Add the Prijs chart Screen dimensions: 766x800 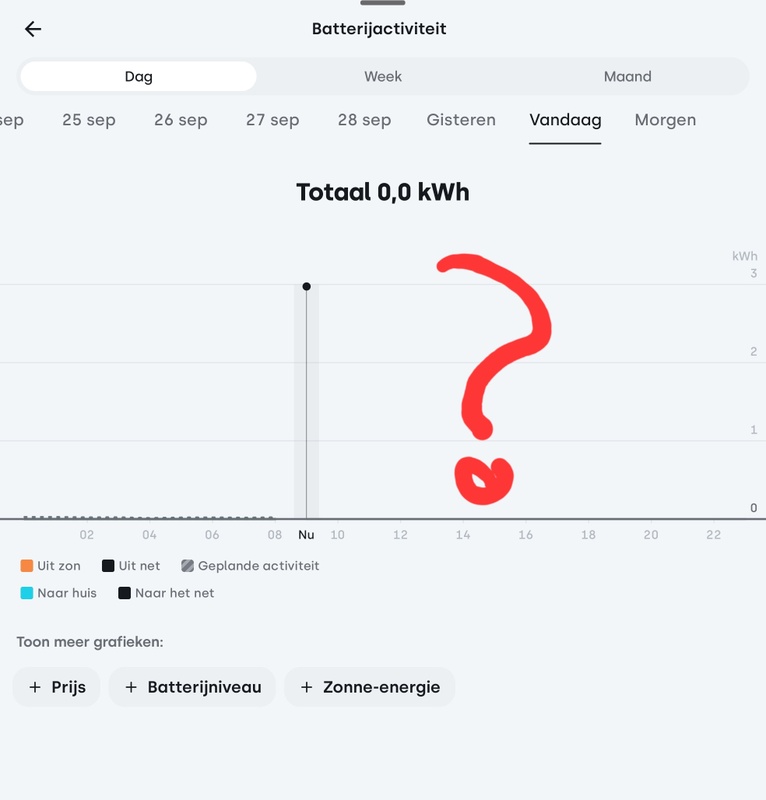[57, 687]
